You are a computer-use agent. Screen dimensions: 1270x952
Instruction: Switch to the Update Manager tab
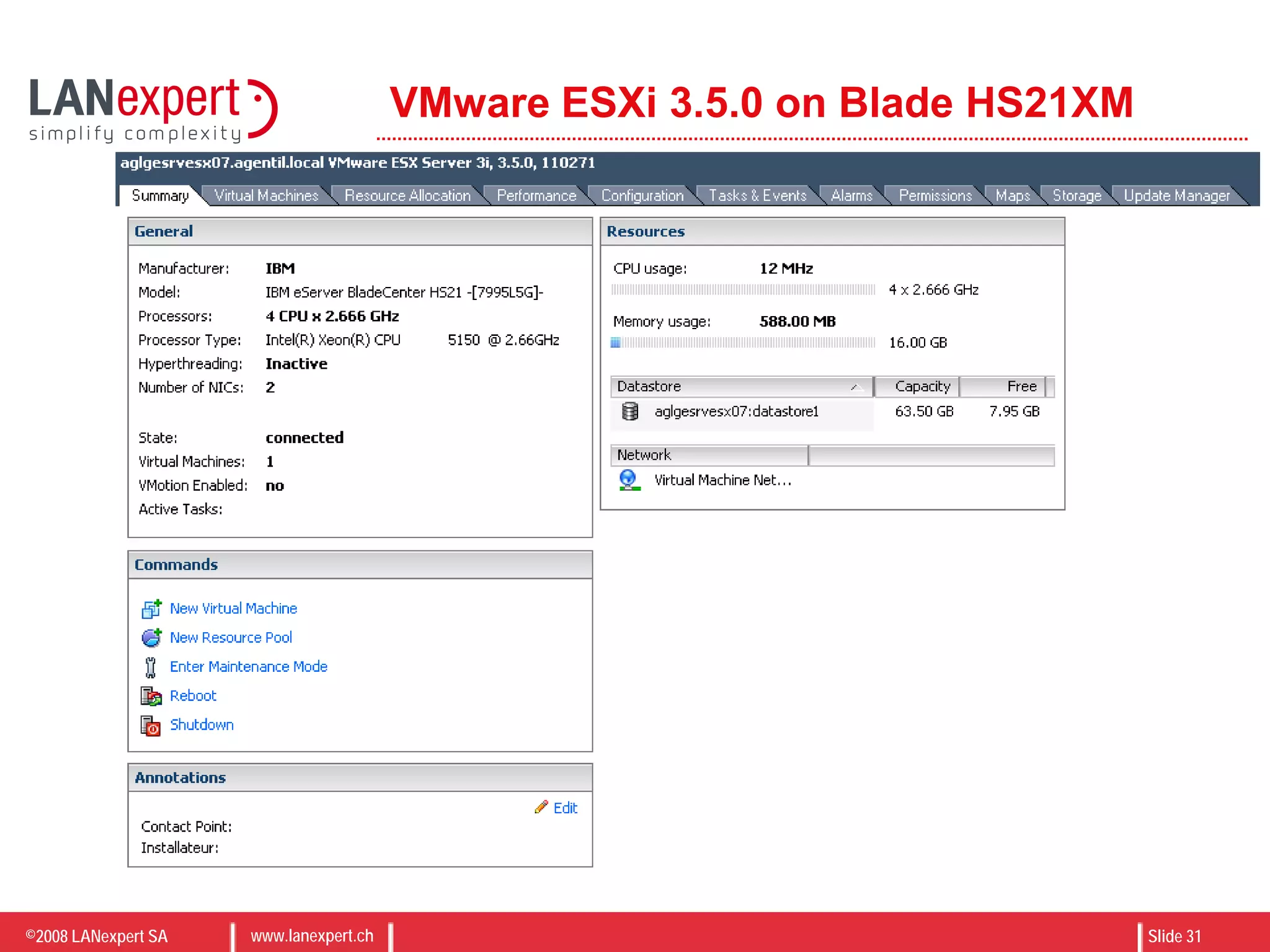(1176, 196)
